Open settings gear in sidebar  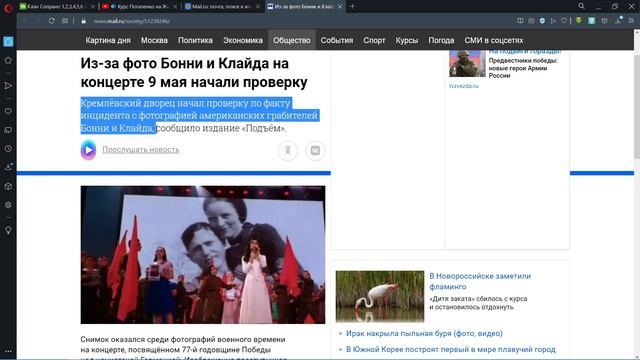[x=8, y=205]
